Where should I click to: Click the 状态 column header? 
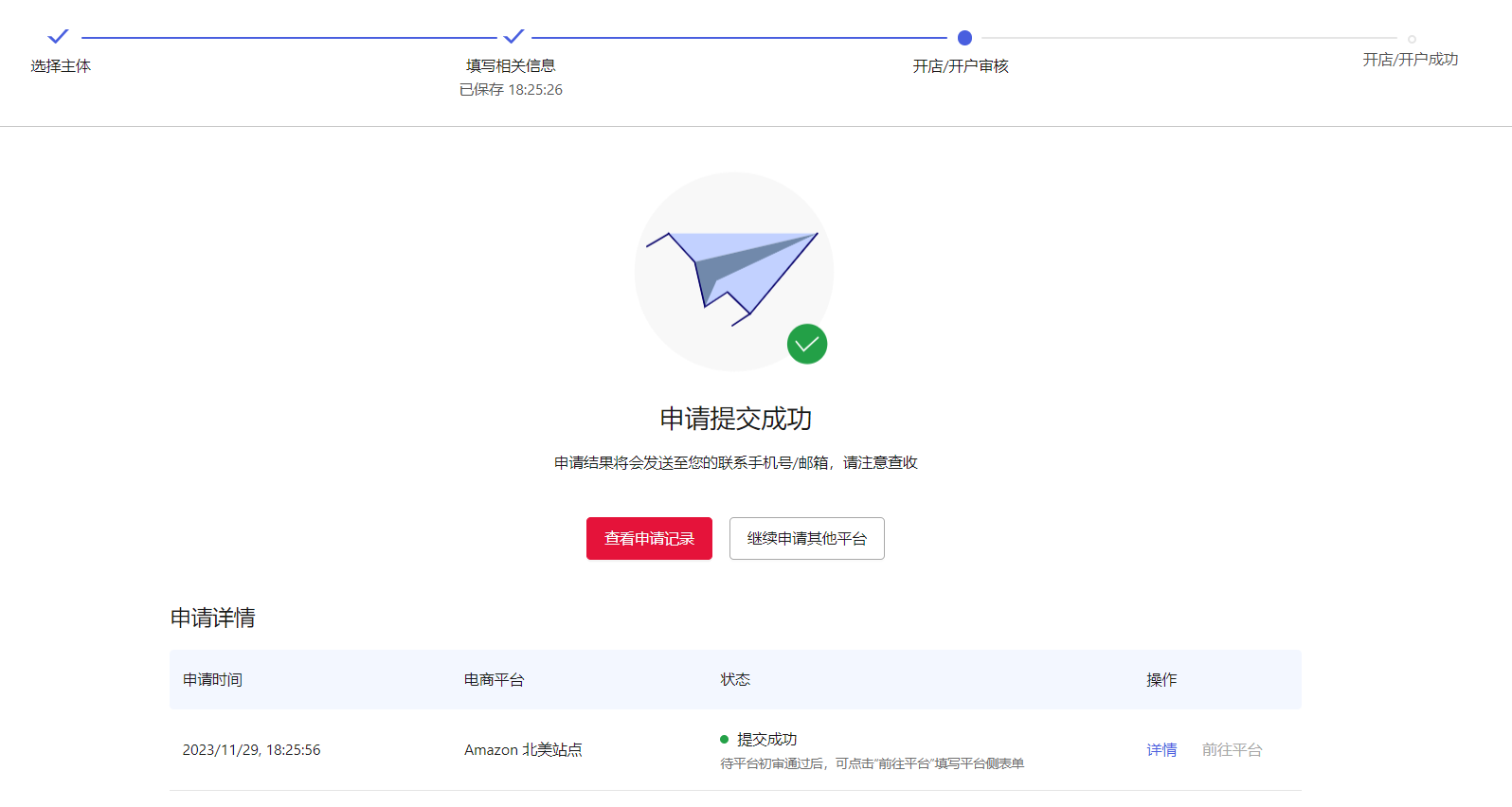tap(735, 680)
